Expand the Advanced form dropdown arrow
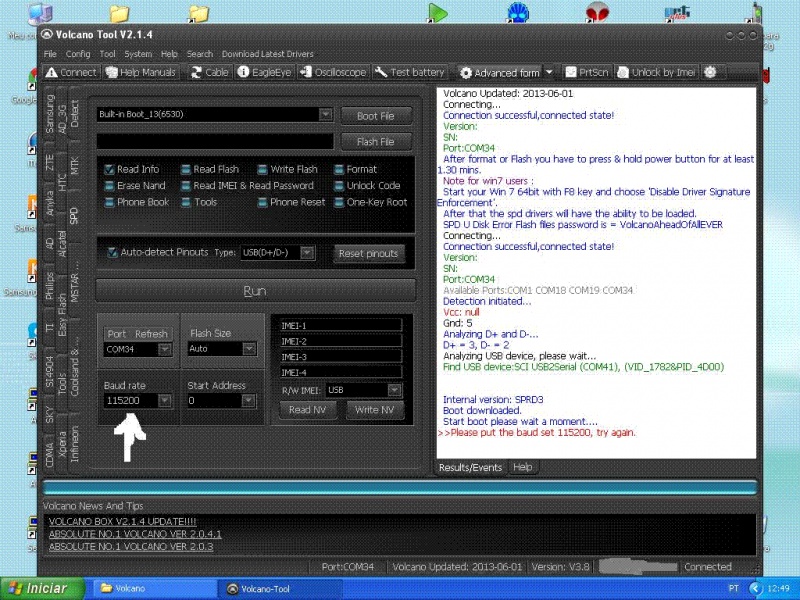 (549, 72)
